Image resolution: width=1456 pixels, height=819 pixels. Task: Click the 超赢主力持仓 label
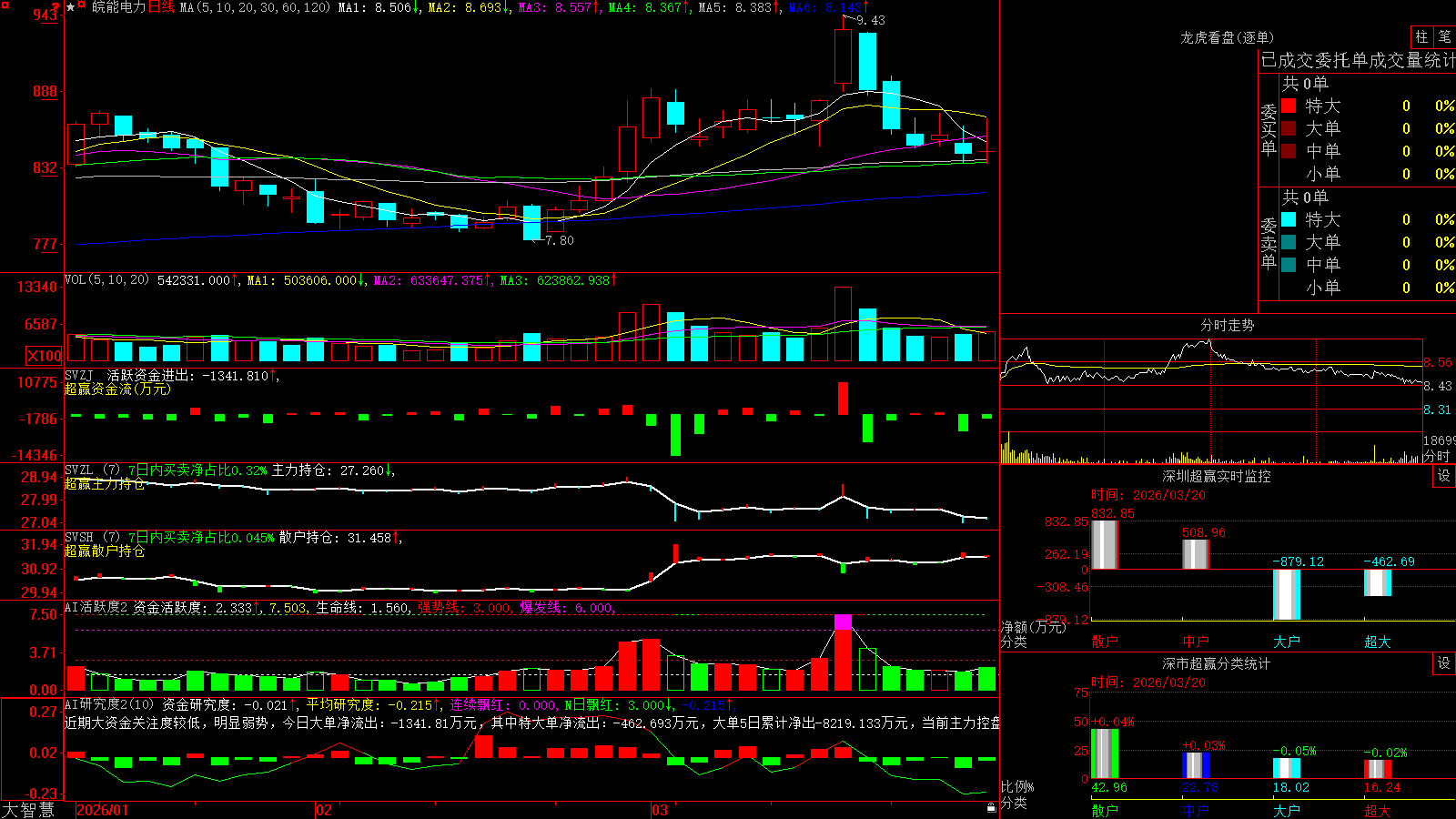pos(105,484)
